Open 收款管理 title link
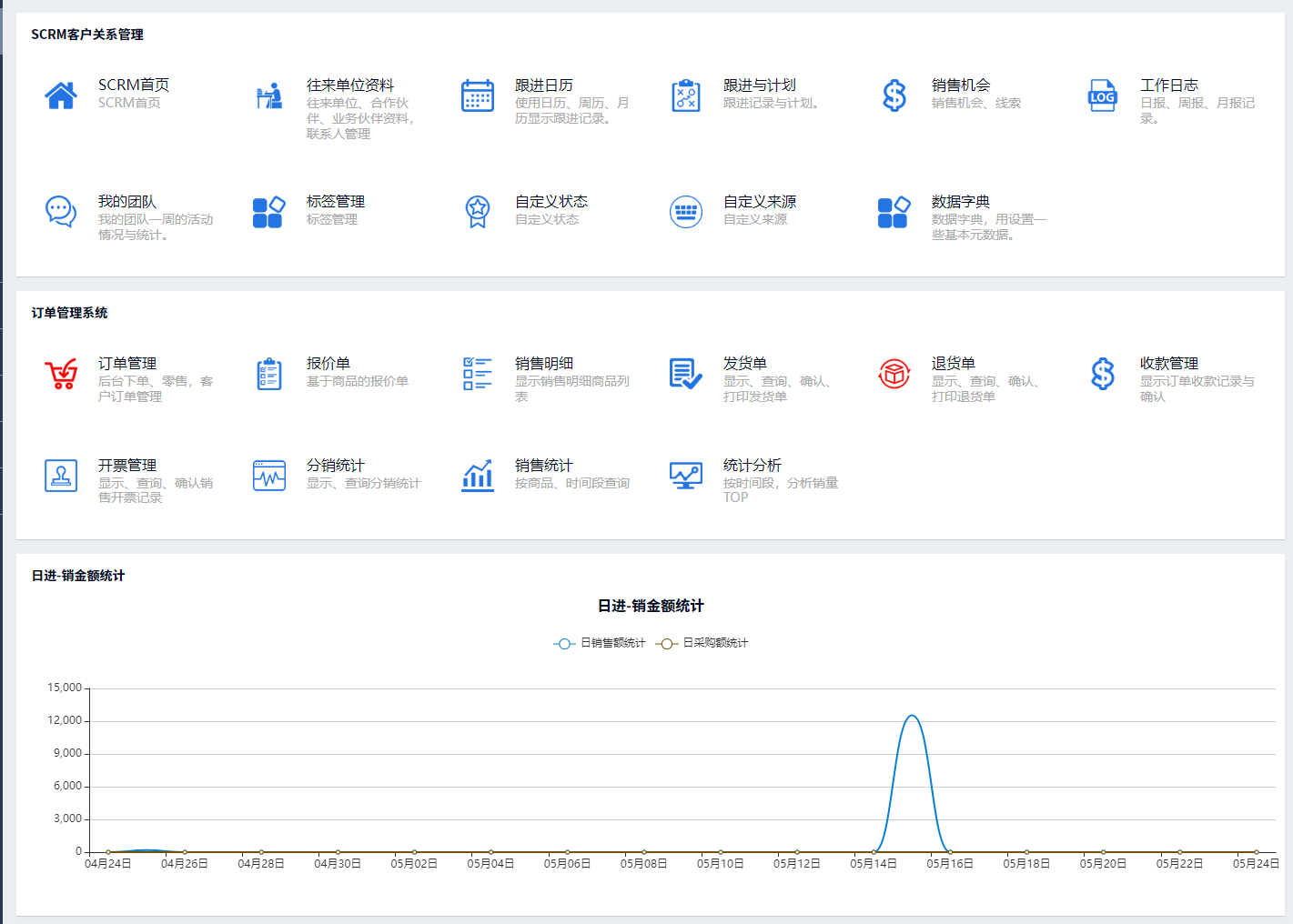This screenshot has width=1293, height=924. click(1169, 363)
